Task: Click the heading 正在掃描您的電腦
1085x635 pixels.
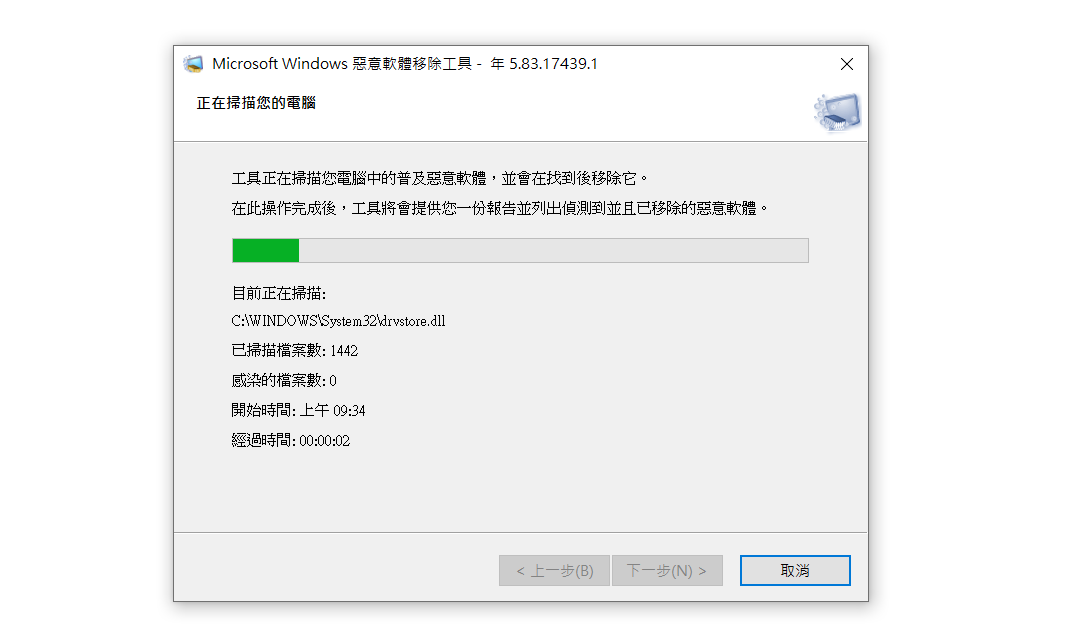Action: tap(256, 103)
